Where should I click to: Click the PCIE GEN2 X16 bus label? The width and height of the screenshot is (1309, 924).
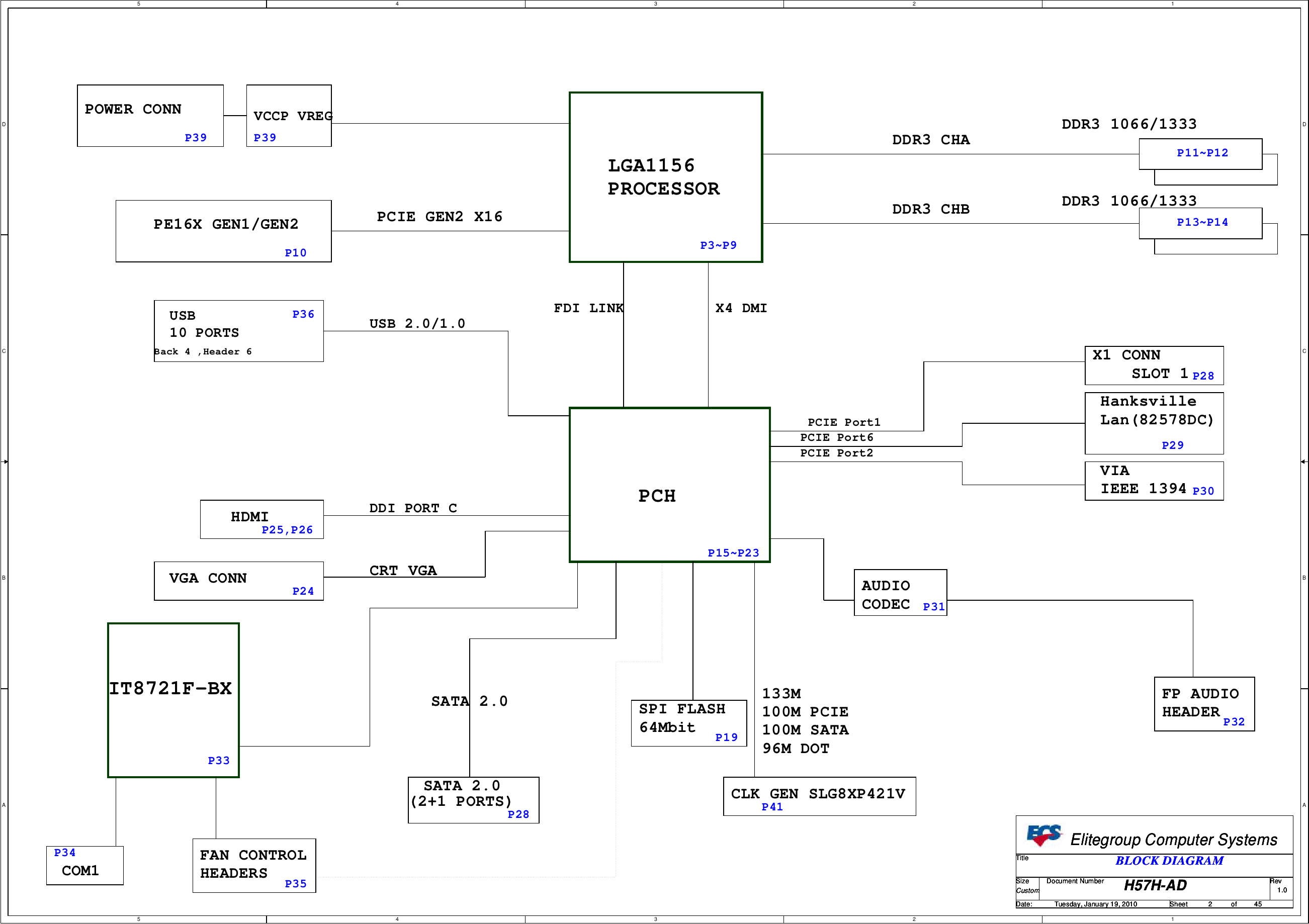440,217
